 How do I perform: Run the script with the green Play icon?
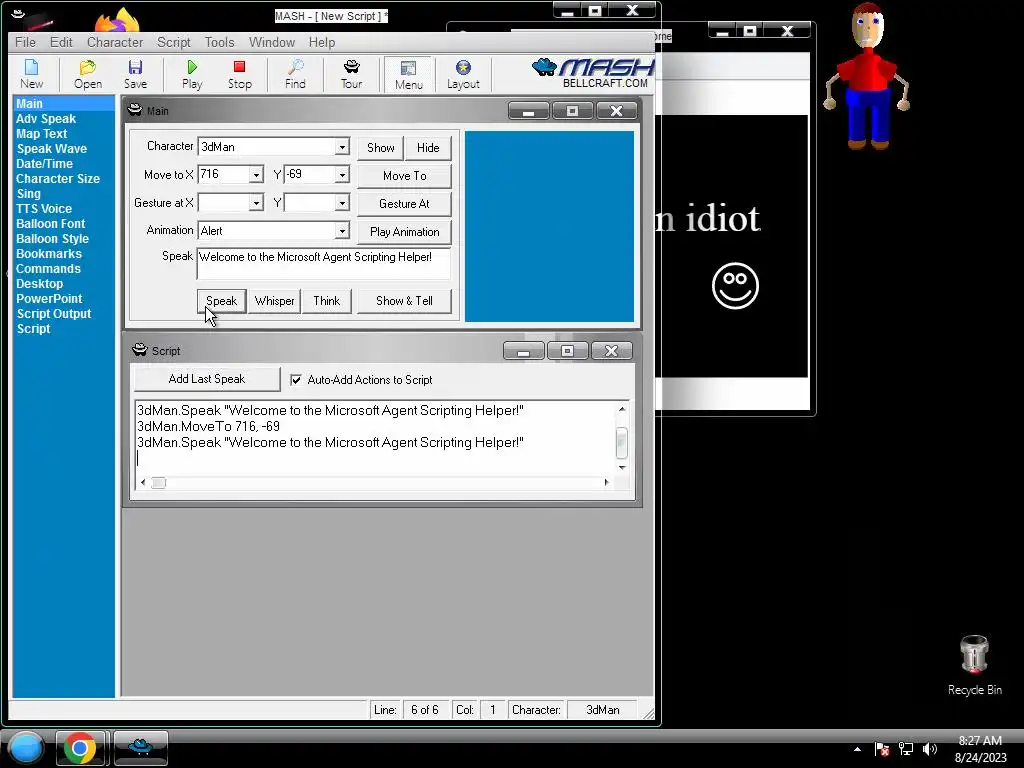click(192, 74)
